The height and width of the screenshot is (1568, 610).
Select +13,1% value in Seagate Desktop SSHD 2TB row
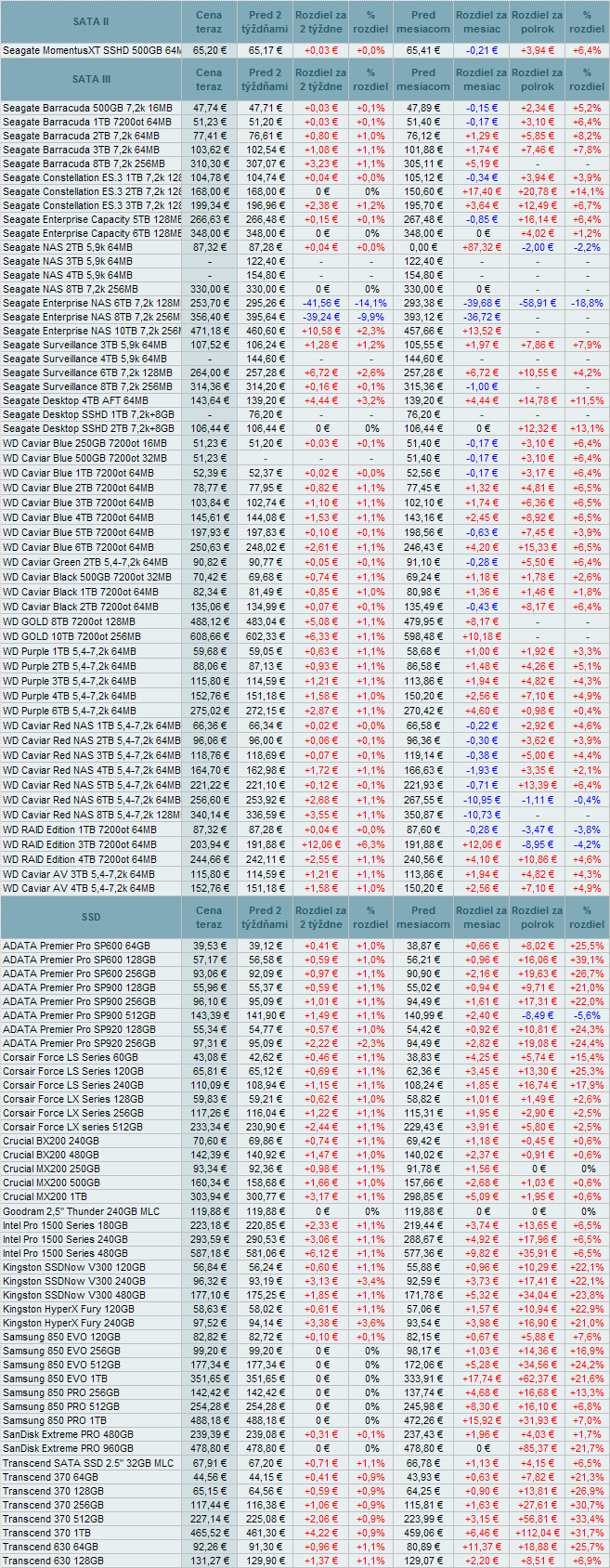point(587,428)
